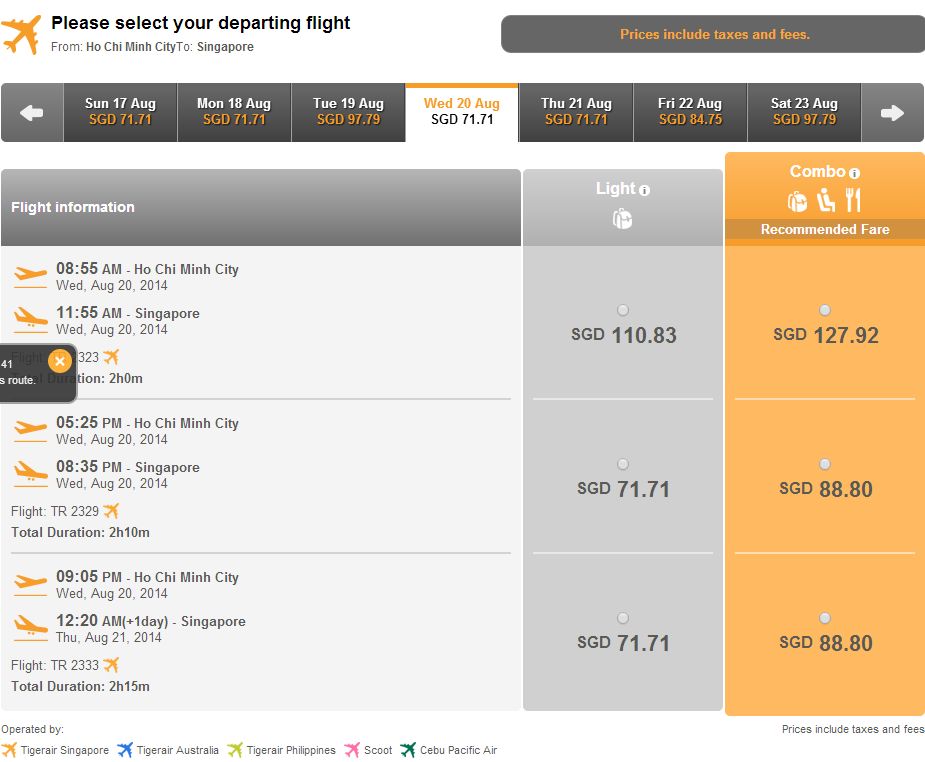Go to next week using right arrow
The width and height of the screenshot is (925, 762).
[x=892, y=113]
